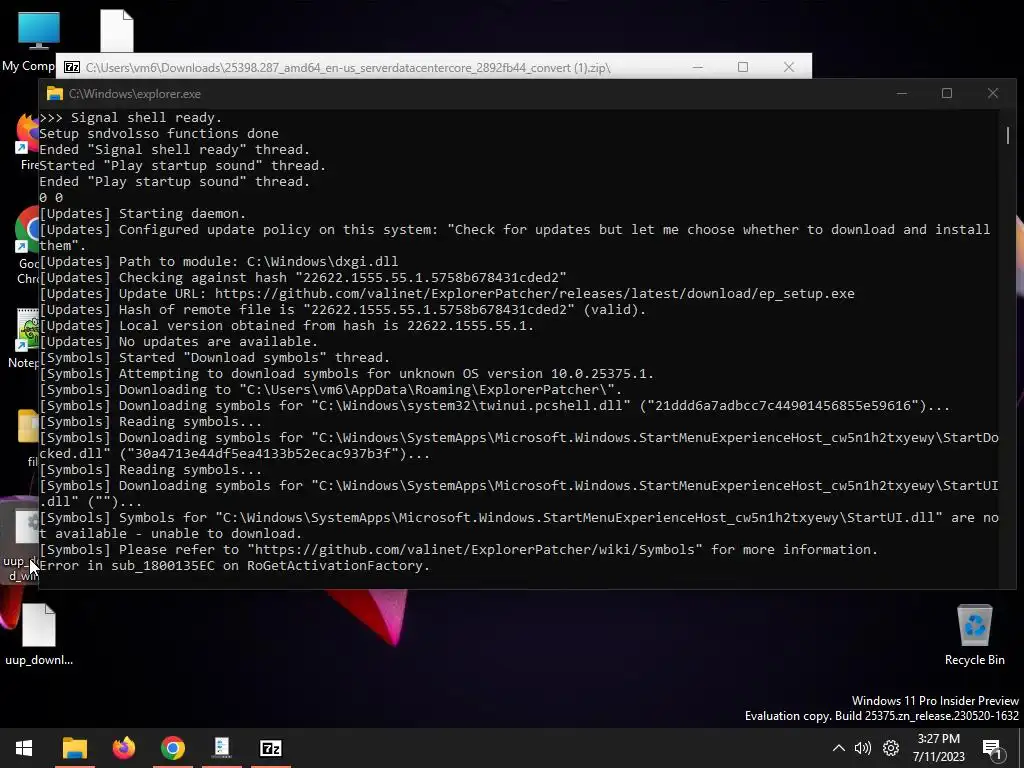
Task: Click the "No updates are available." line
Action: (178, 342)
